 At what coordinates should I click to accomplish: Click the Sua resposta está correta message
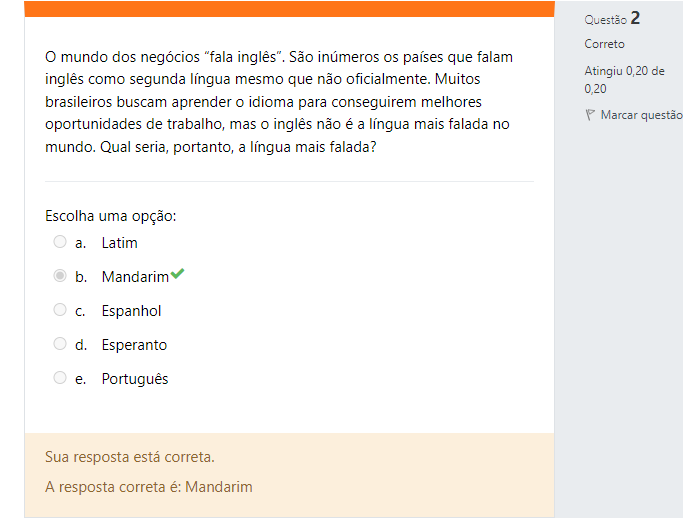pos(130,457)
